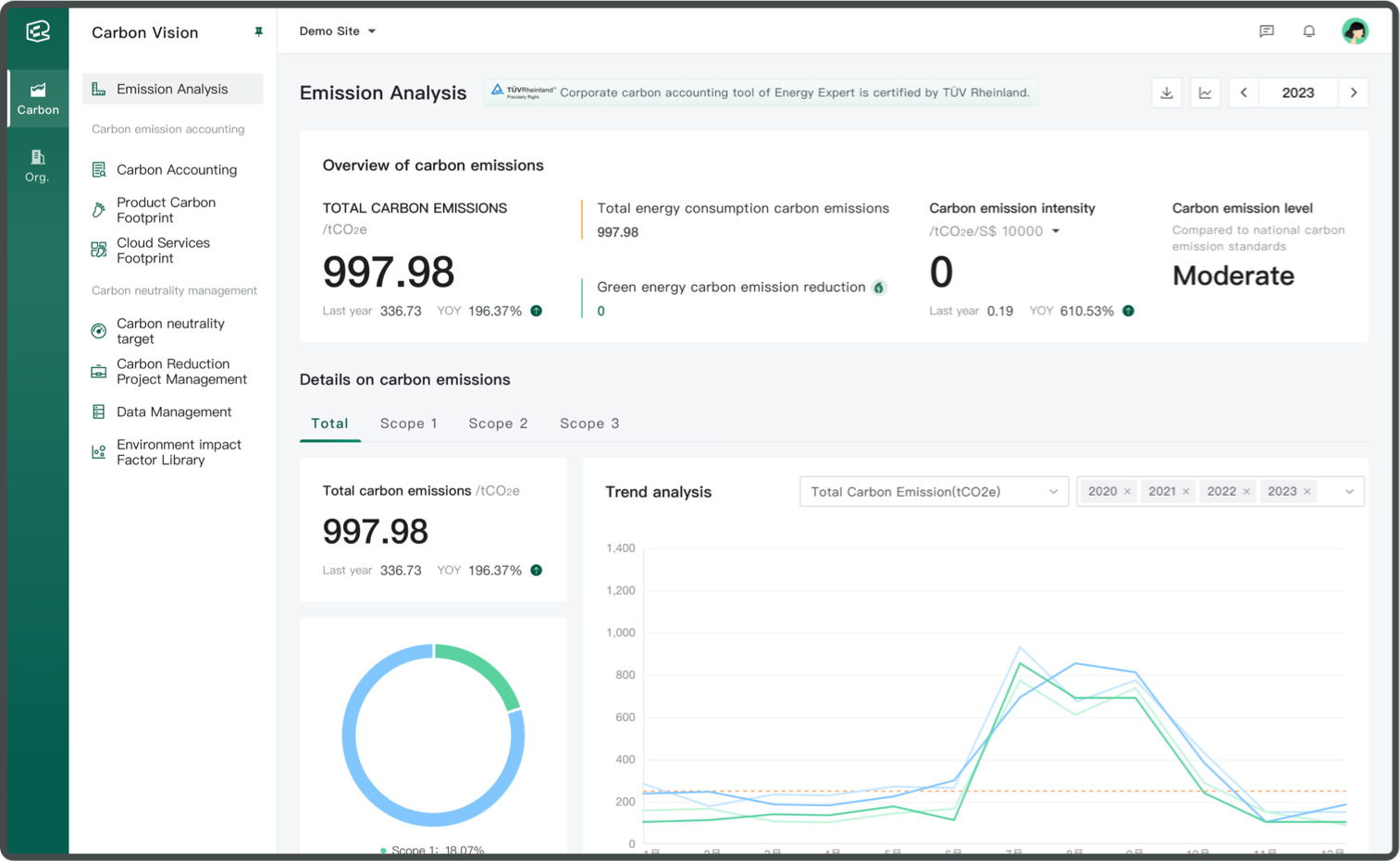
Task: Expand the carbon intensity unit dropdown
Action: [1055, 231]
